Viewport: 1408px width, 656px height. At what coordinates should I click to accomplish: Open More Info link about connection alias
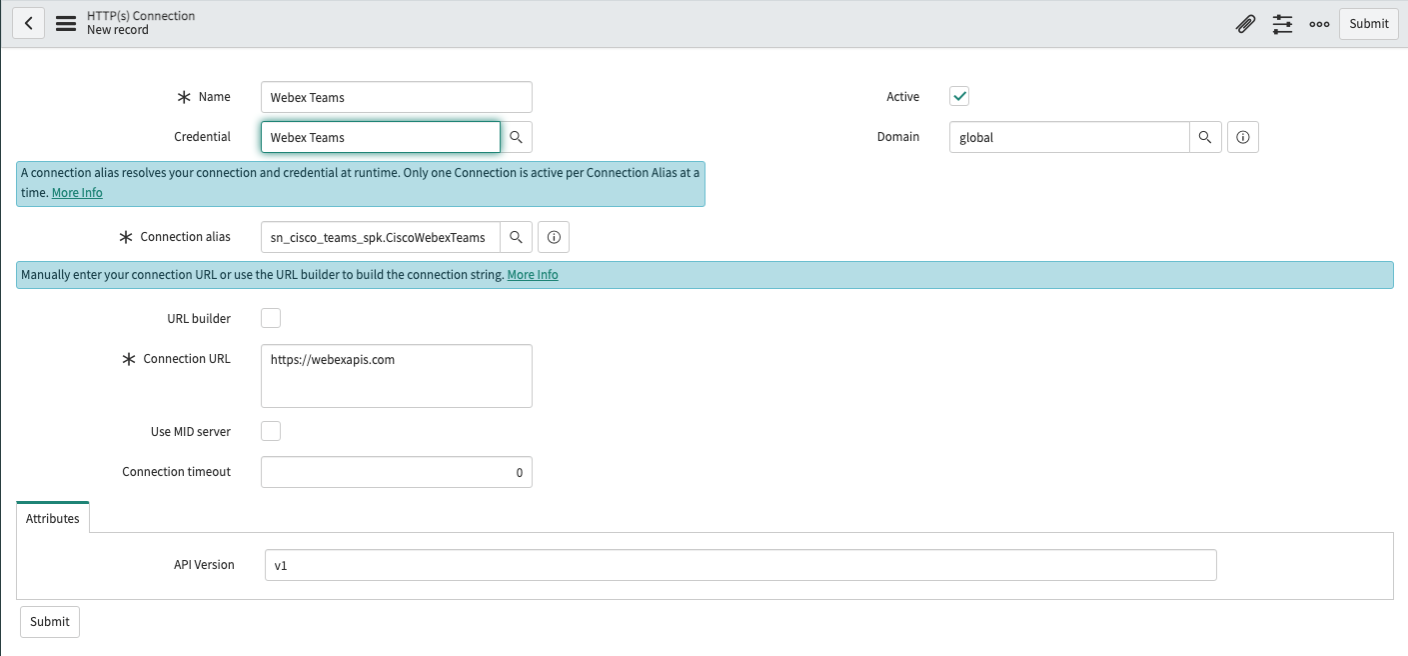(77, 192)
